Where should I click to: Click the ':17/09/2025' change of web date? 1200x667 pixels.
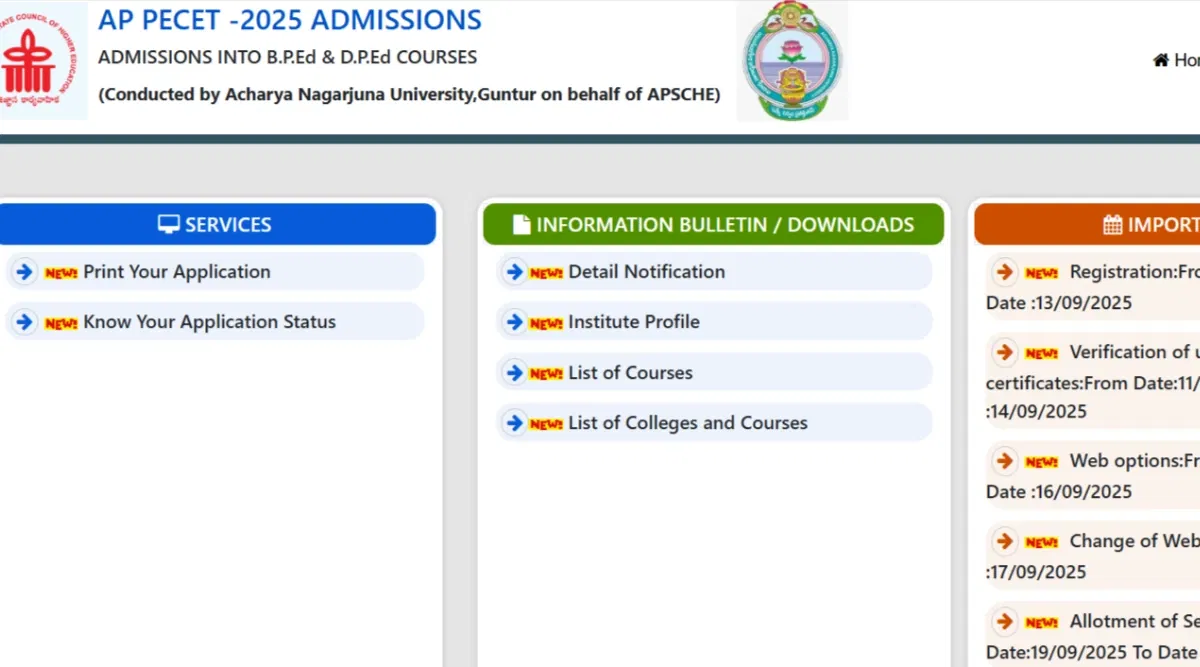(1036, 572)
